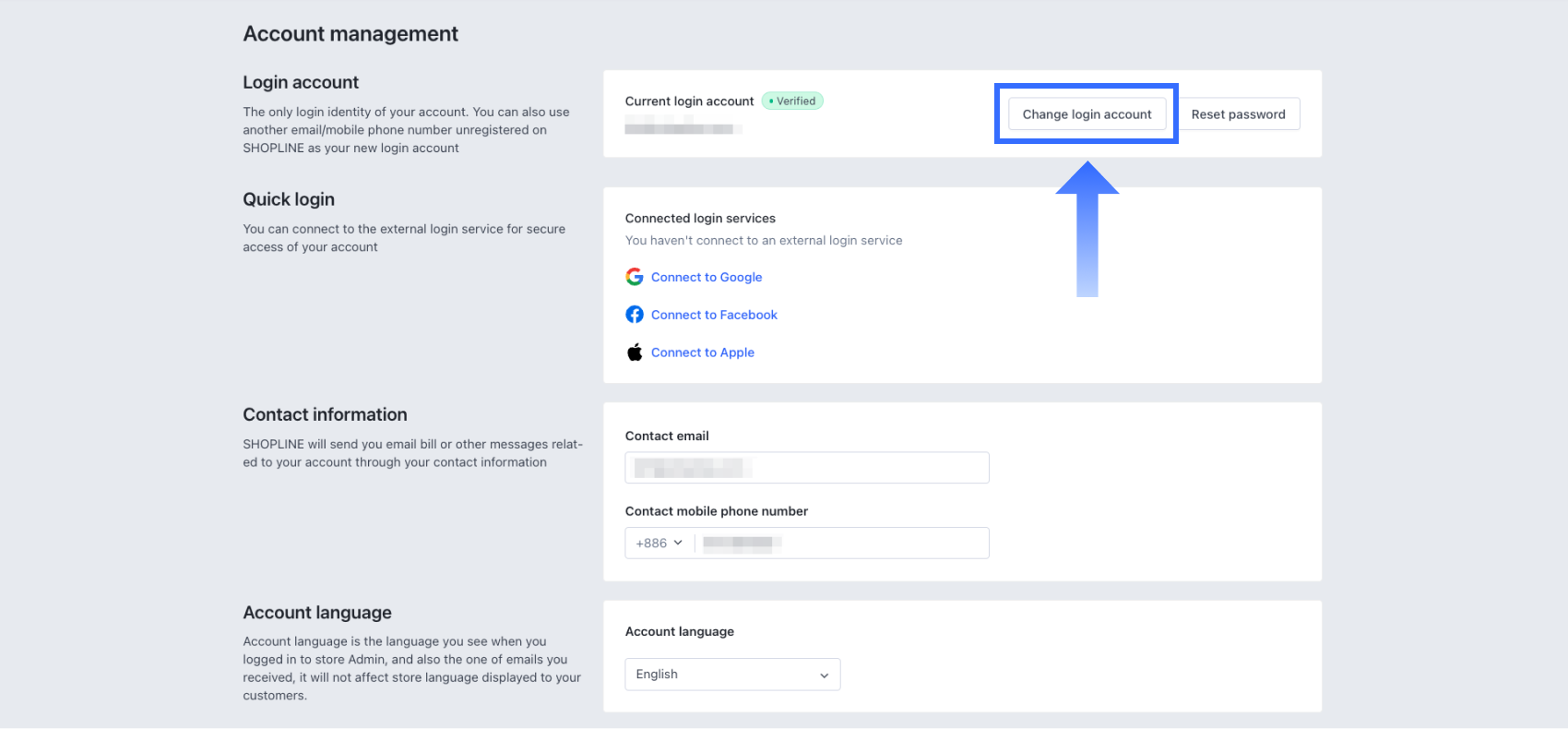Click the Connected login services label
1568x729 pixels.
(x=700, y=219)
